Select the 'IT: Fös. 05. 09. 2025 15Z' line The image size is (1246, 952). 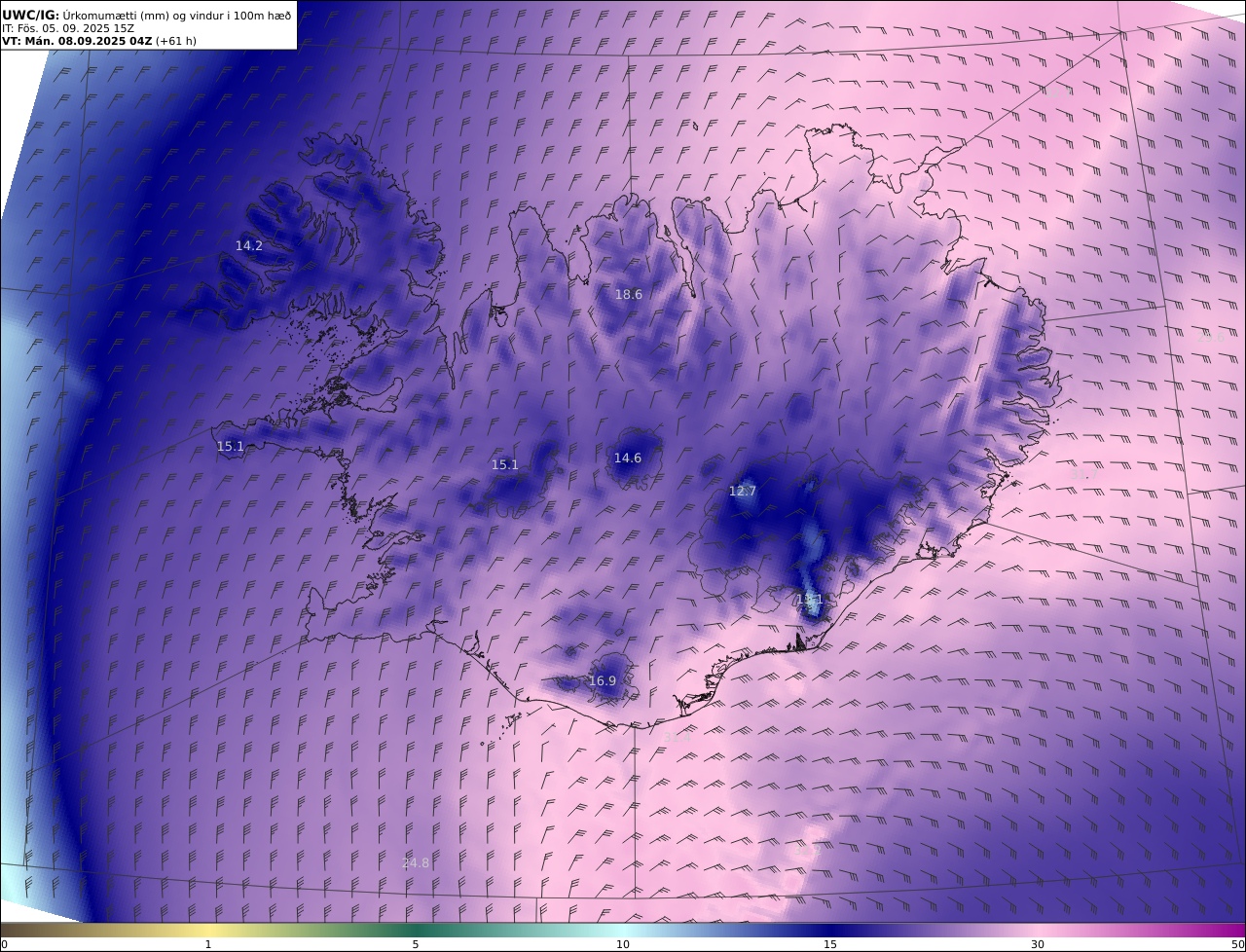(68, 28)
